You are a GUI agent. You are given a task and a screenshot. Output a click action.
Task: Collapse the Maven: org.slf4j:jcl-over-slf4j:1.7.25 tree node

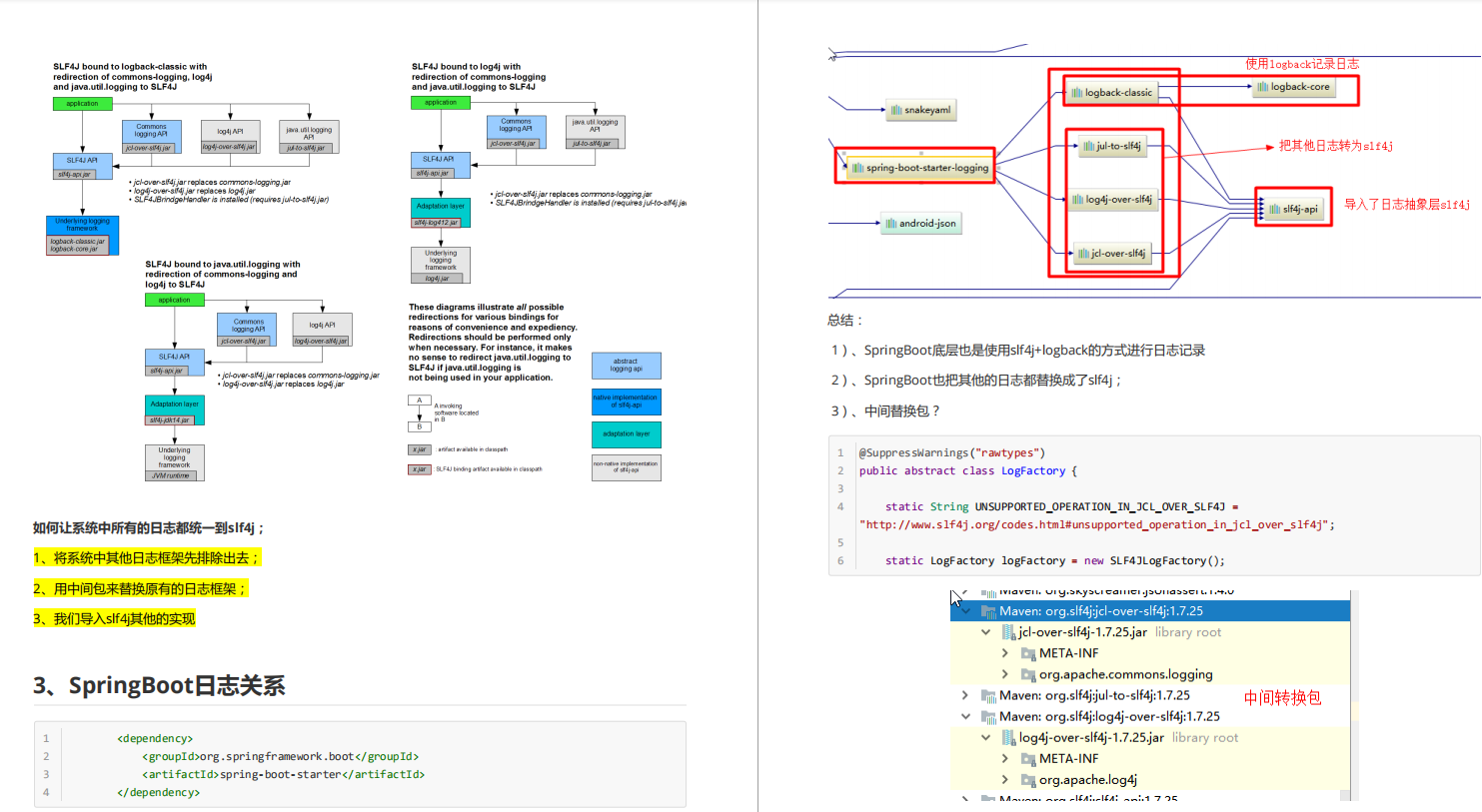pyautogui.click(x=965, y=611)
